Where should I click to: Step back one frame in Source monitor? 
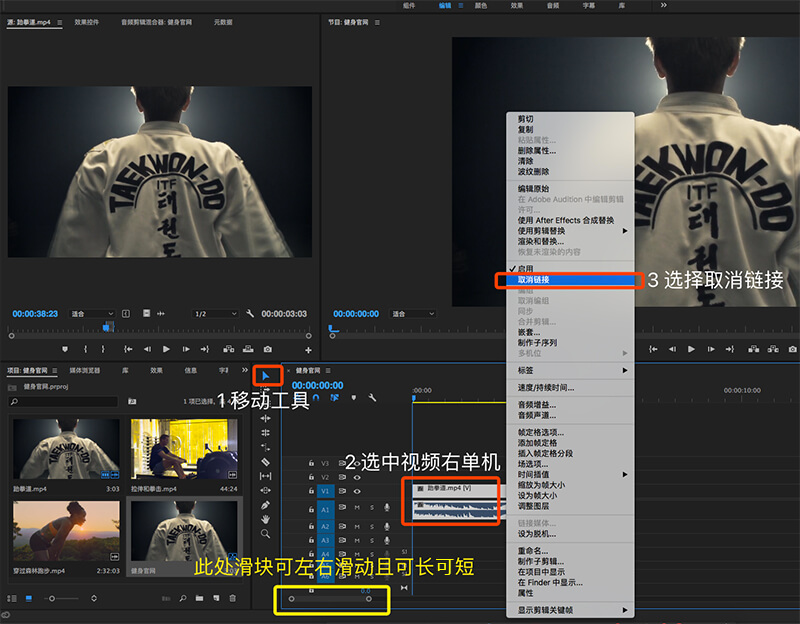click(x=147, y=349)
